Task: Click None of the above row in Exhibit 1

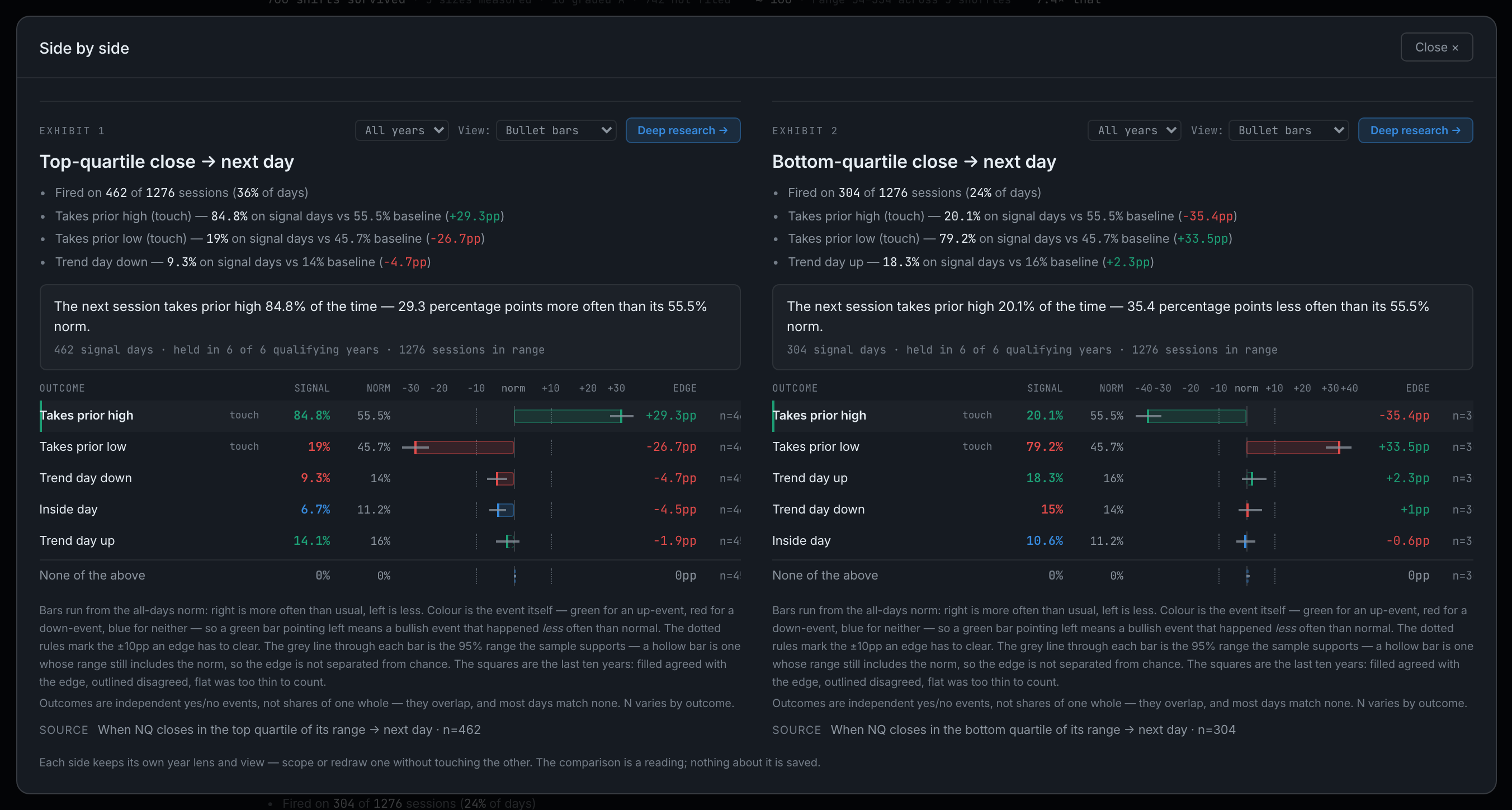Action: tap(390, 576)
